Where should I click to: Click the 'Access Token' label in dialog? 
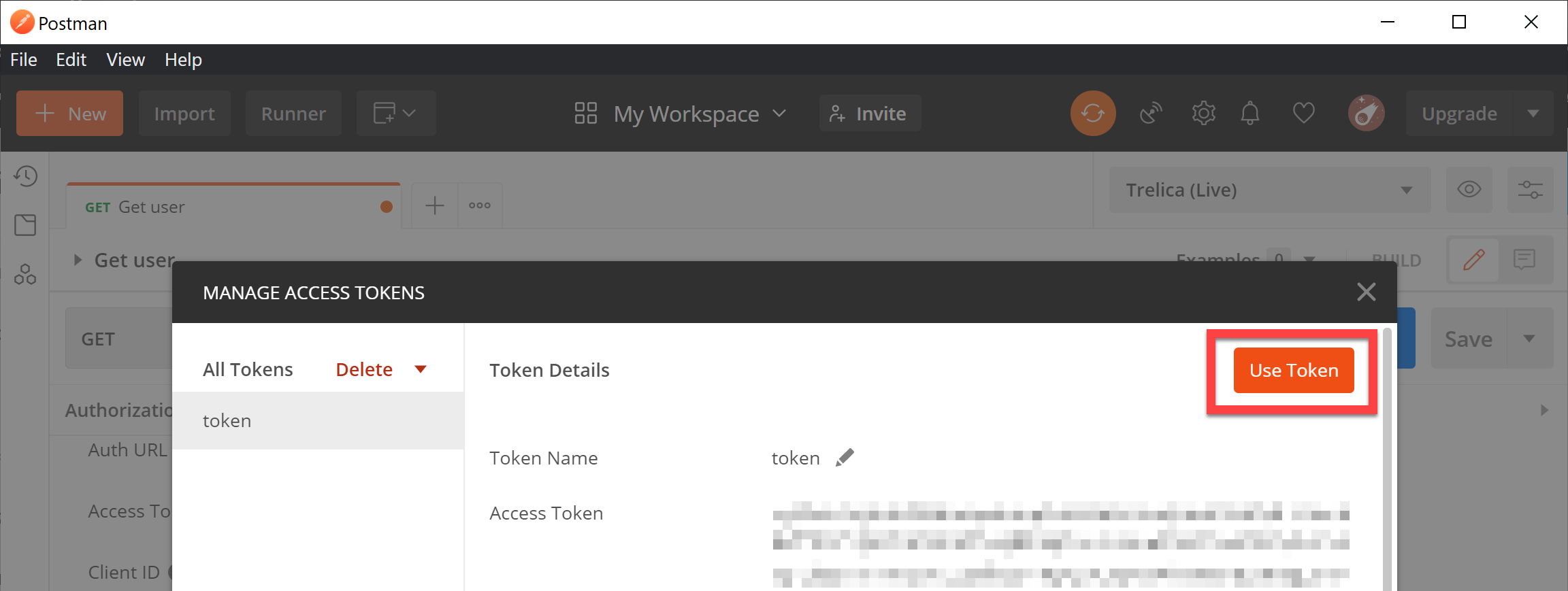546,513
